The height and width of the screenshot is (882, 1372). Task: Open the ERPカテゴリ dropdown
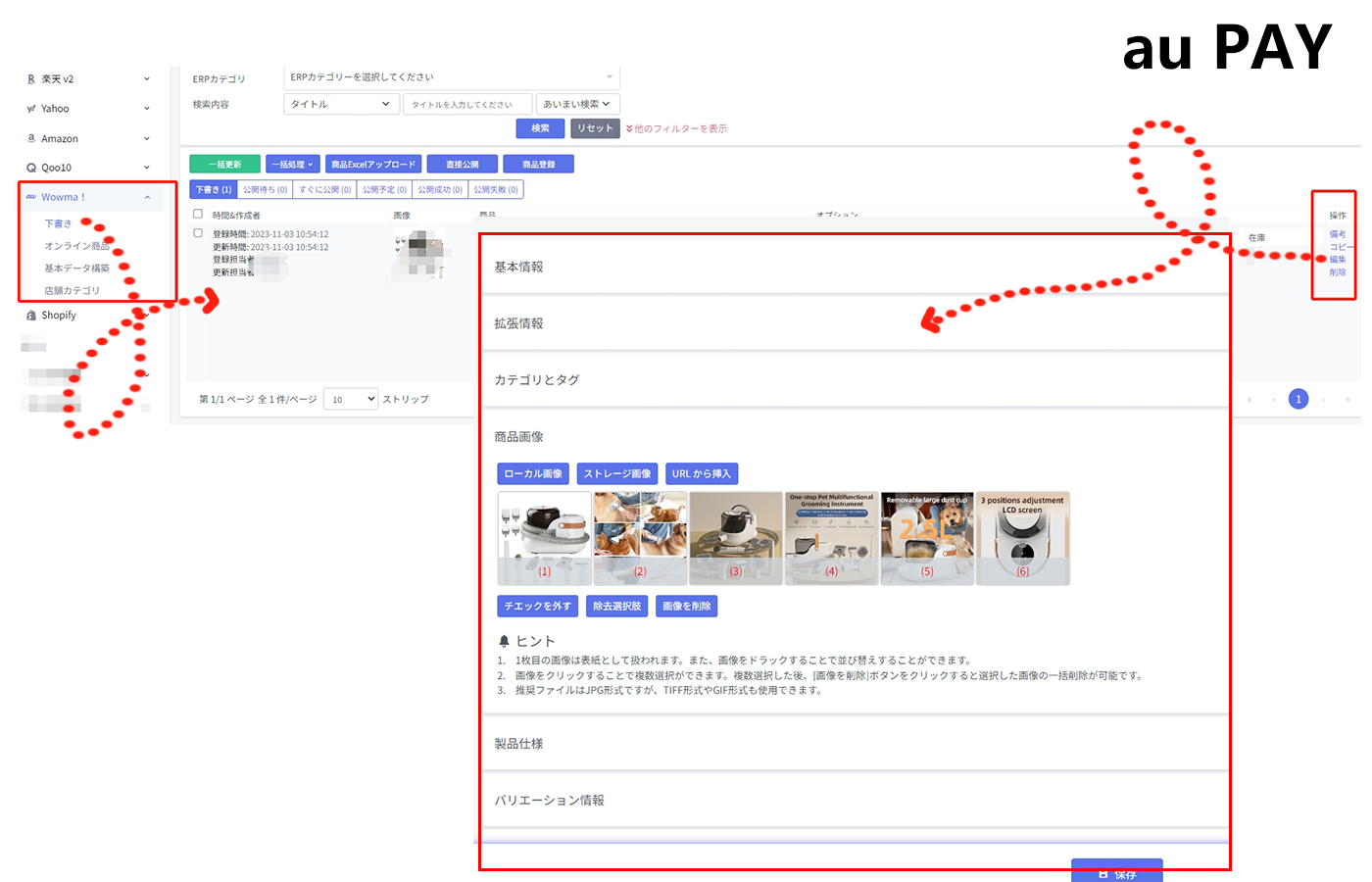click(x=452, y=77)
